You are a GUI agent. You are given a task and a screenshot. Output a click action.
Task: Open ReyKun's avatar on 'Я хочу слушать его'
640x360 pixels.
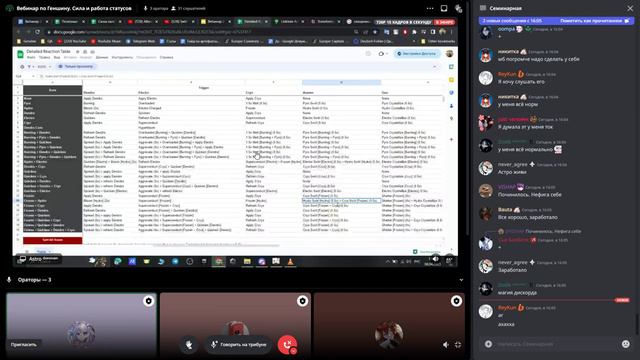click(486, 78)
